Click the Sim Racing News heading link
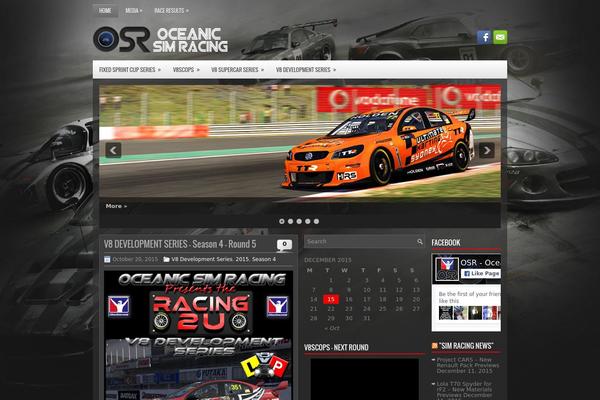Screen dimensions: 600x400 point(466,346)
